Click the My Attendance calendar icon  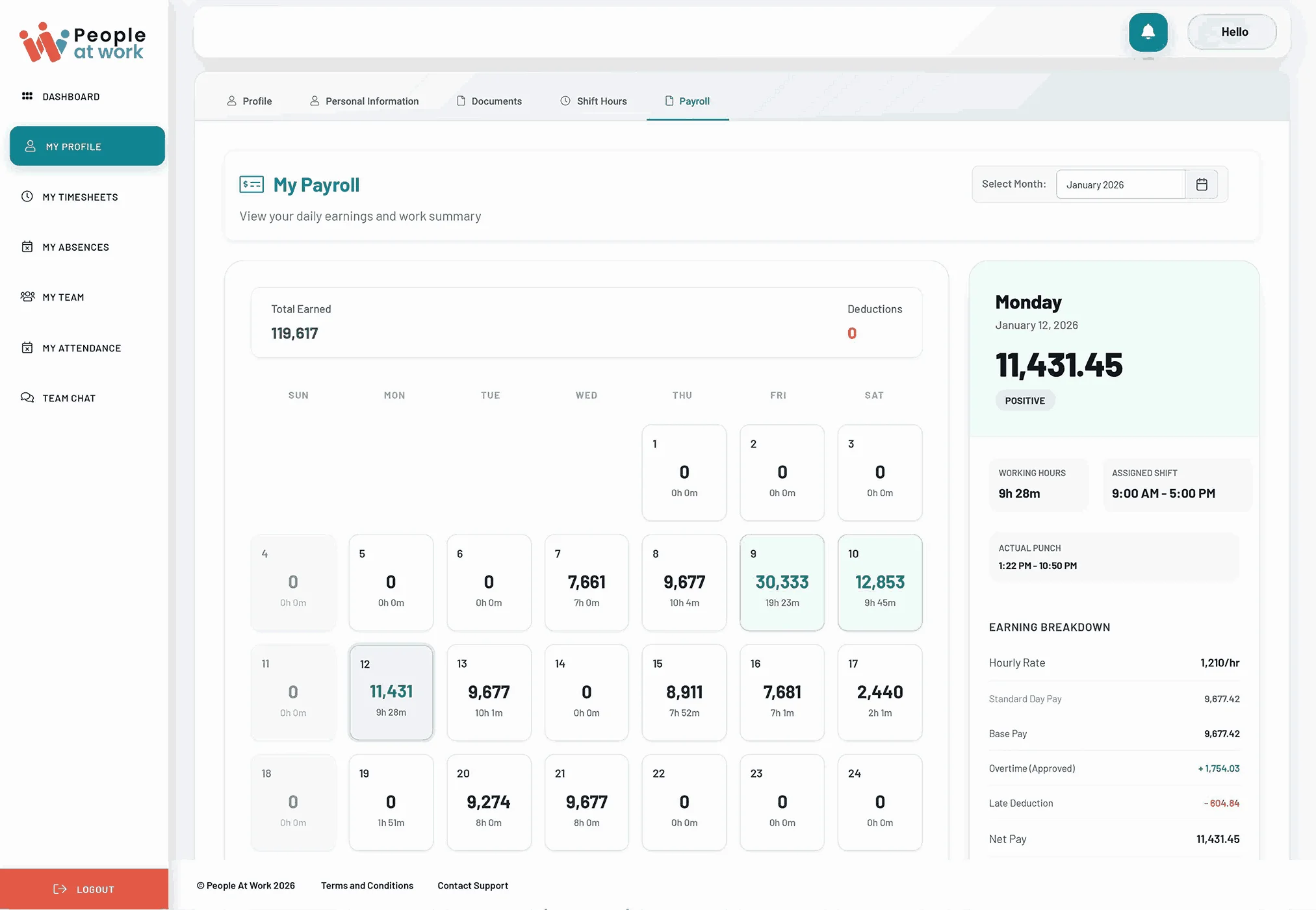tap(27, 348)
